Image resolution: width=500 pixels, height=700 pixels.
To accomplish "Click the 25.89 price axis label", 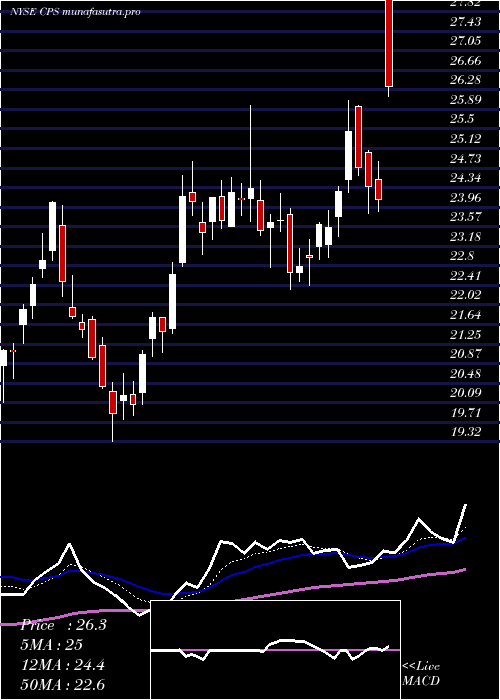I will pos(466,100).
